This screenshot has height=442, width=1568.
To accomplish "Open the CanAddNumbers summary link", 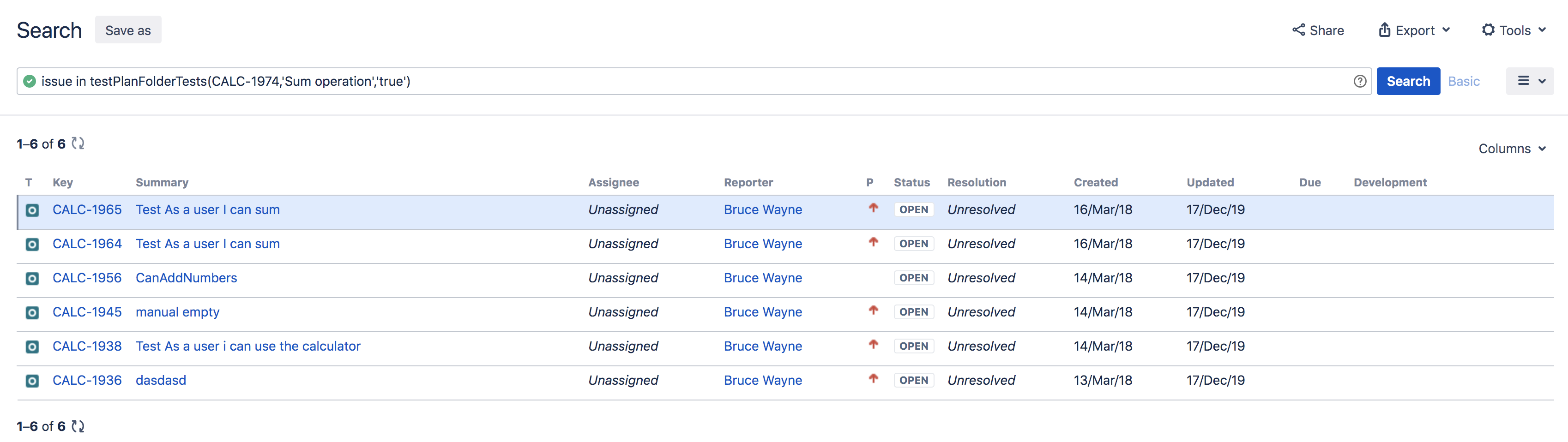I will coord(186,278).
